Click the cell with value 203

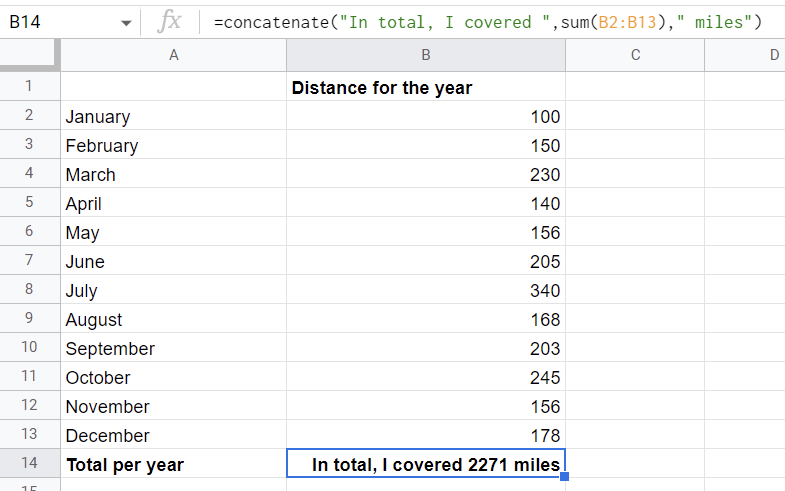pyautogui.click(x=426, y=348)
